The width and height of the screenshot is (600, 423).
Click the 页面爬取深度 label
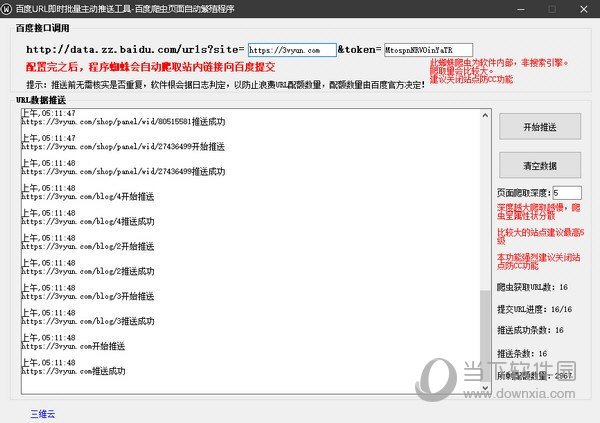tap(524, 193)
